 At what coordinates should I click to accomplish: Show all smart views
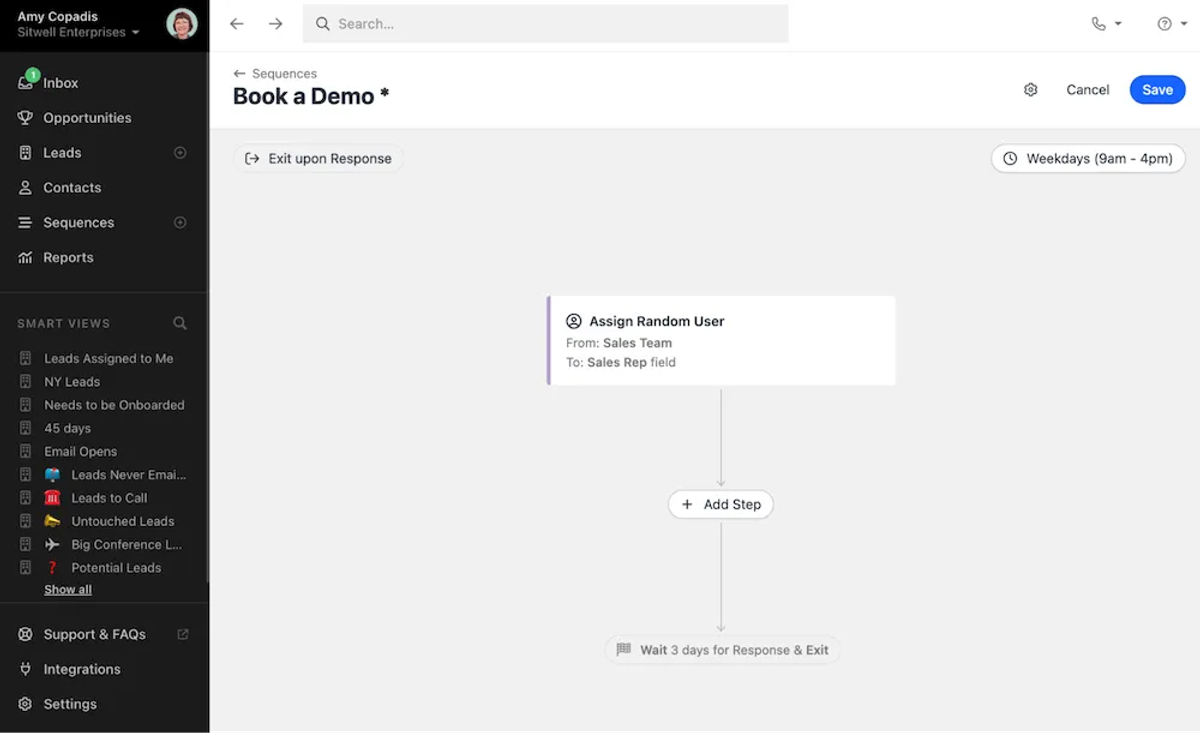click(x=68, y=590)
